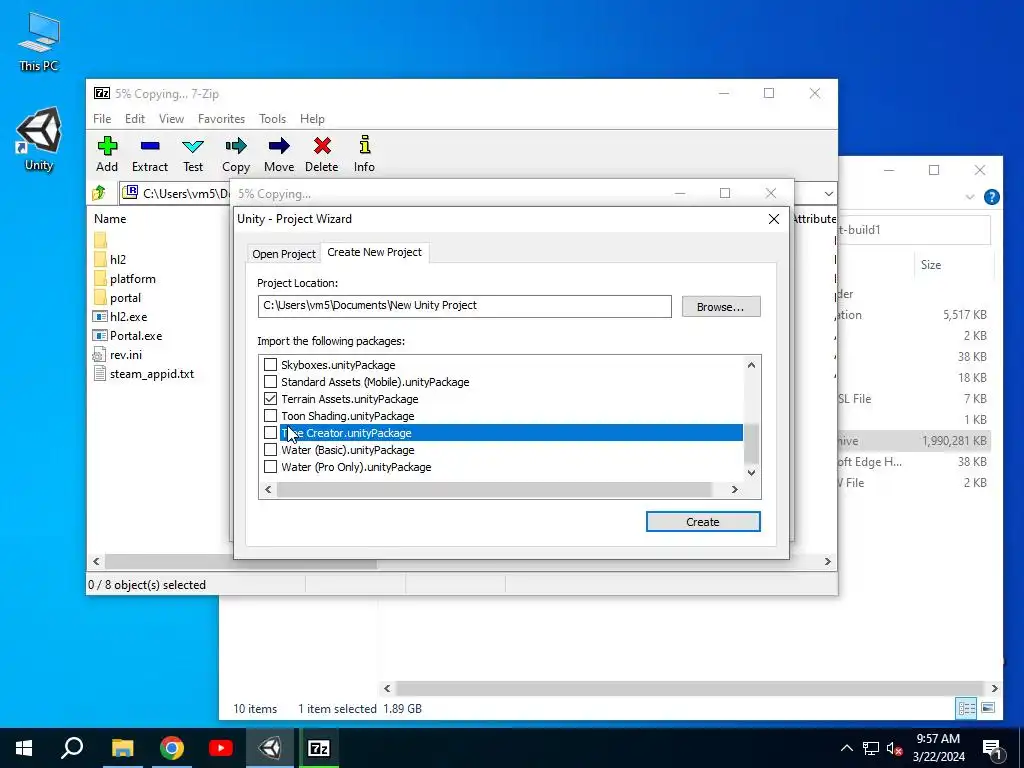
Task: Expand the 7-Zip address path dropdown
Action: (828, 193)
